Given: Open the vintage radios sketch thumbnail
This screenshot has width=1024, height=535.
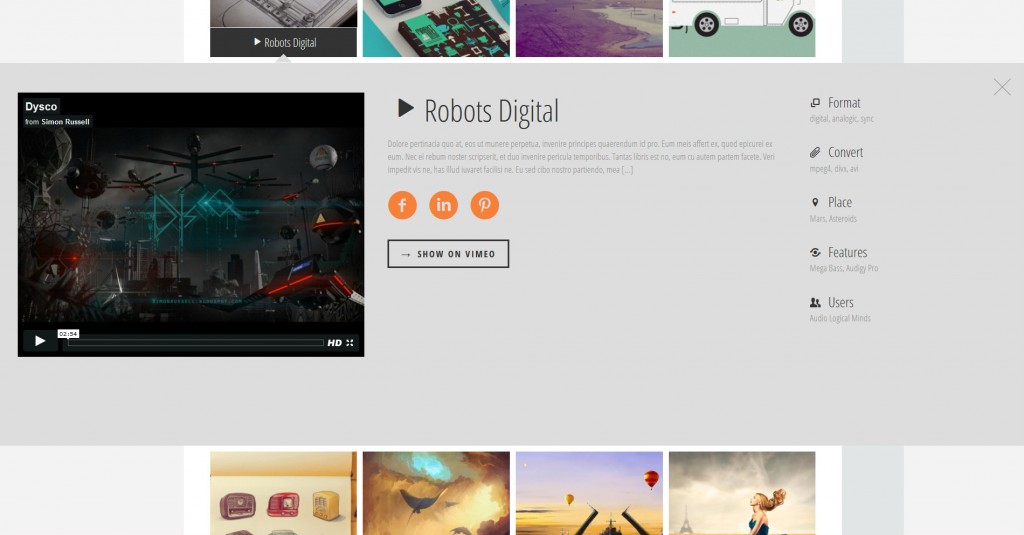Looking at the screenshot, I should [283, 493].
